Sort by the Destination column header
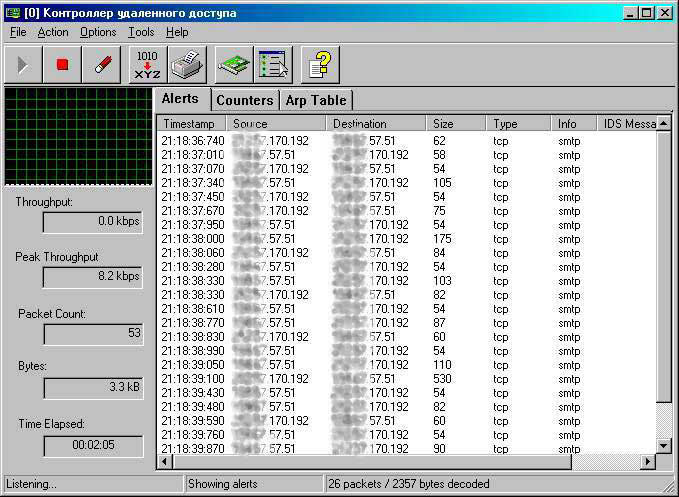The width and height of the screenshot is (679, 497). click(376, 124)
